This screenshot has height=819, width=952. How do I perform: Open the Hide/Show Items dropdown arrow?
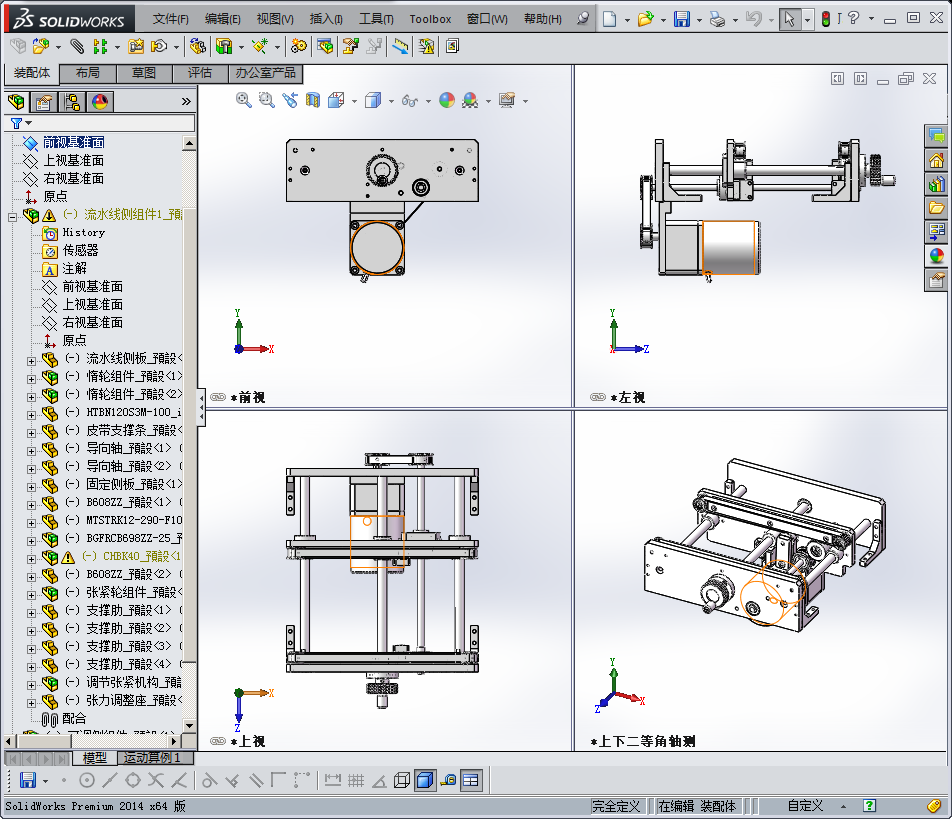point(428,101)
